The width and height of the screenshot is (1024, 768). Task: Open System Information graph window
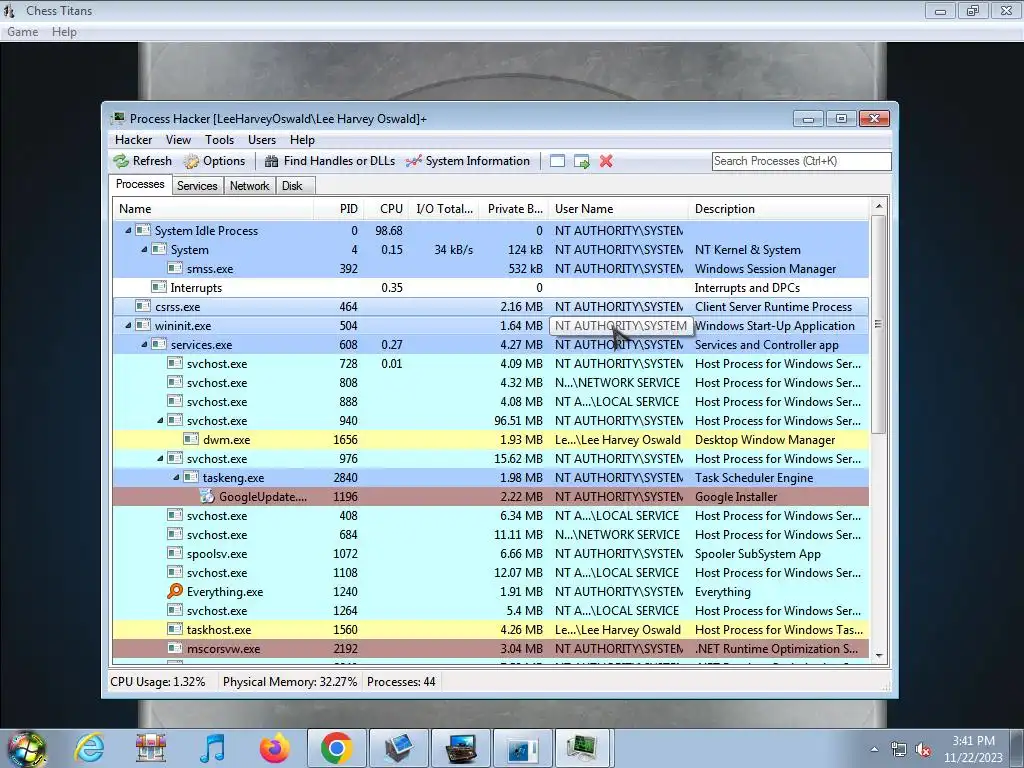468,161
